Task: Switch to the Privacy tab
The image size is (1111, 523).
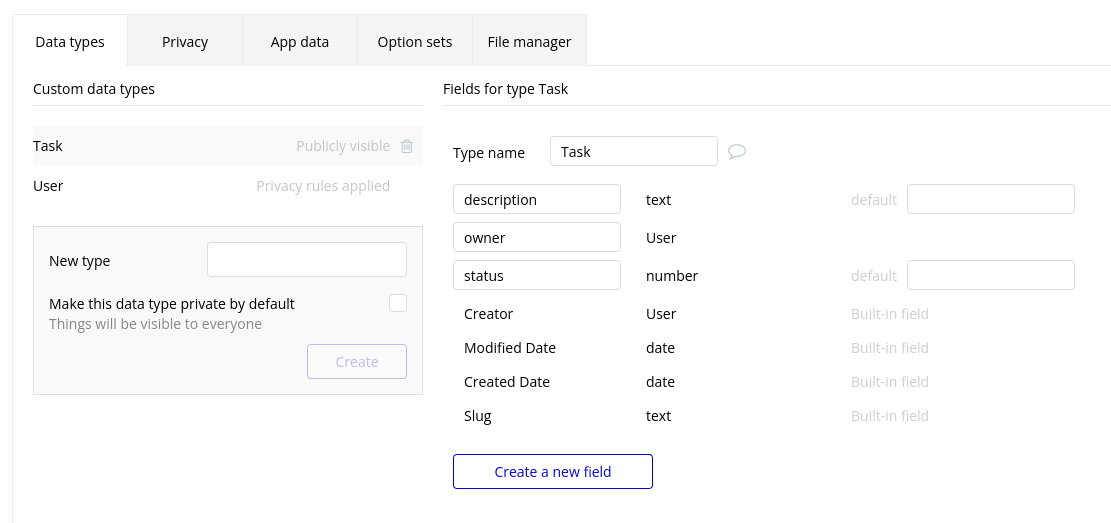Action: [185, 42]
